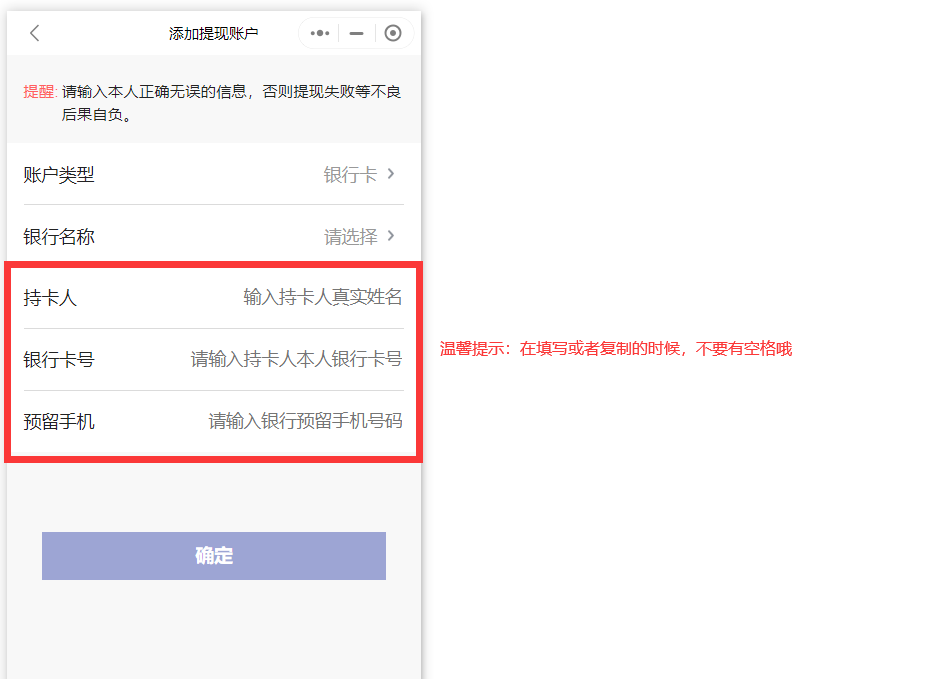Focus the 输入持卡人真实姓名 field
The width and height of the screenshot is (952, 679).
click(x=322, y=297)
